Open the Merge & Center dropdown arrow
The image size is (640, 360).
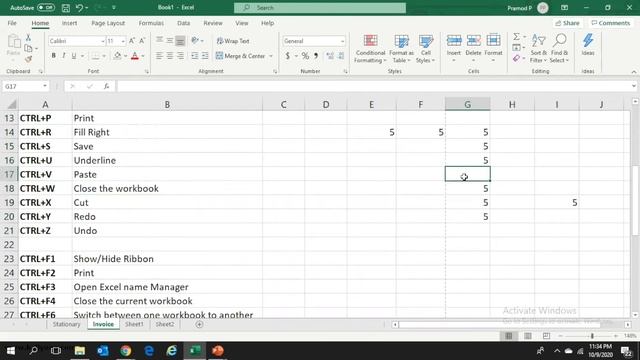pyautogui.click(x=271, y=56)
